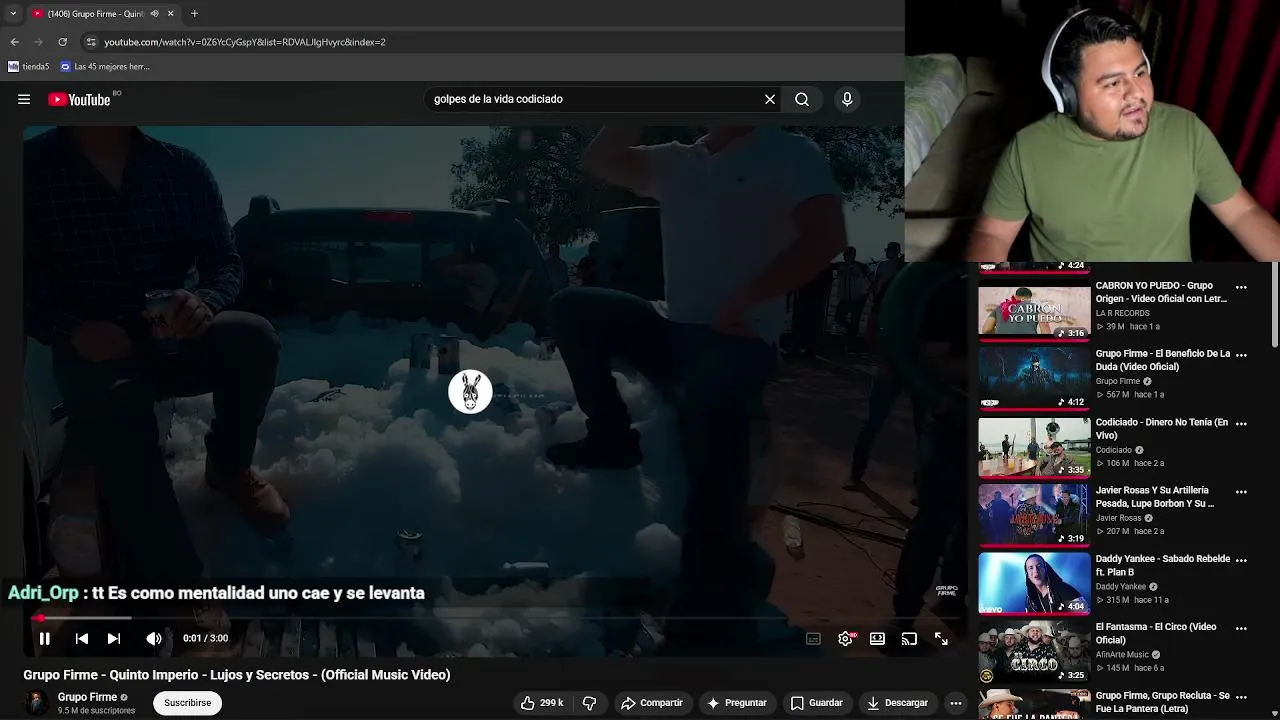Open options for Se Fue La Pantera video
The width and height of the screenshot is (1280, 720).
(1241, 696)
